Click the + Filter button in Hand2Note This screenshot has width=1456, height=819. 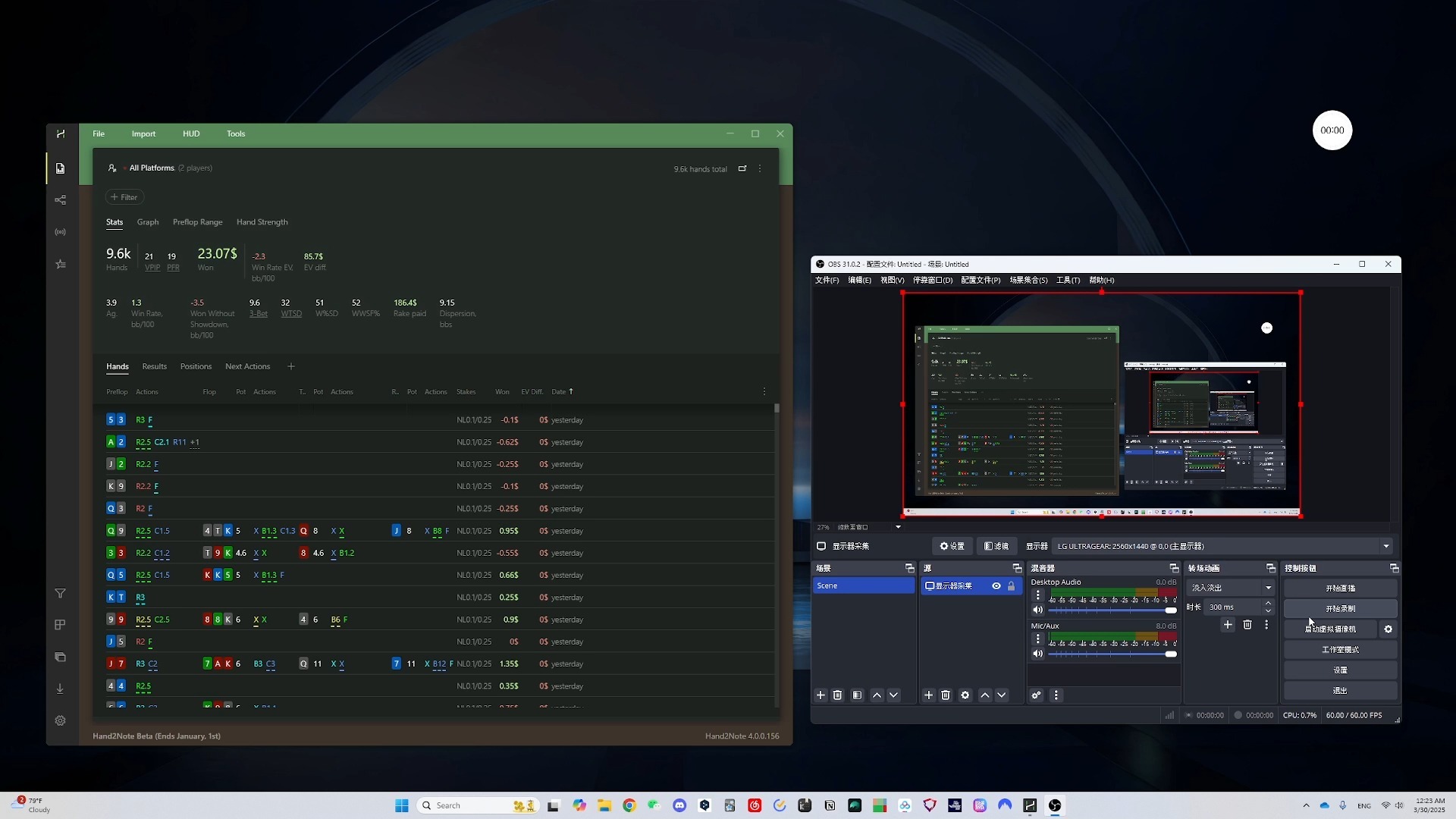coord(124,197)
